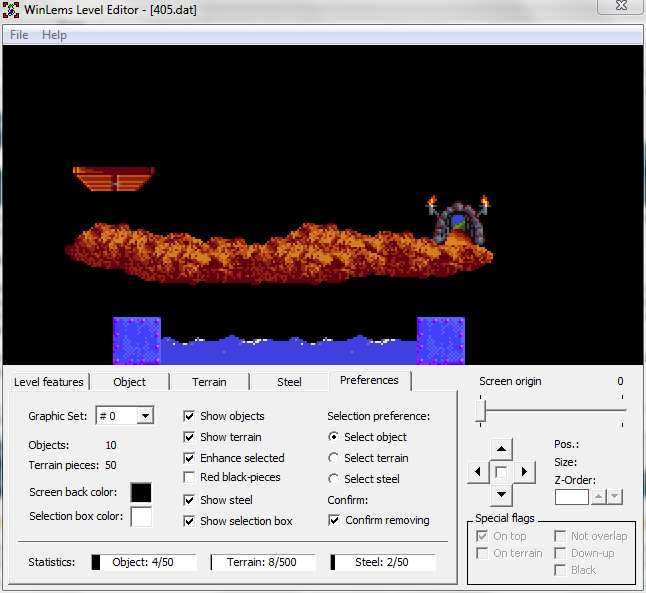Move selection down with the down arrow button
Image resolution: width=646 pixels, height=593 pixels.
coord(501,495)
